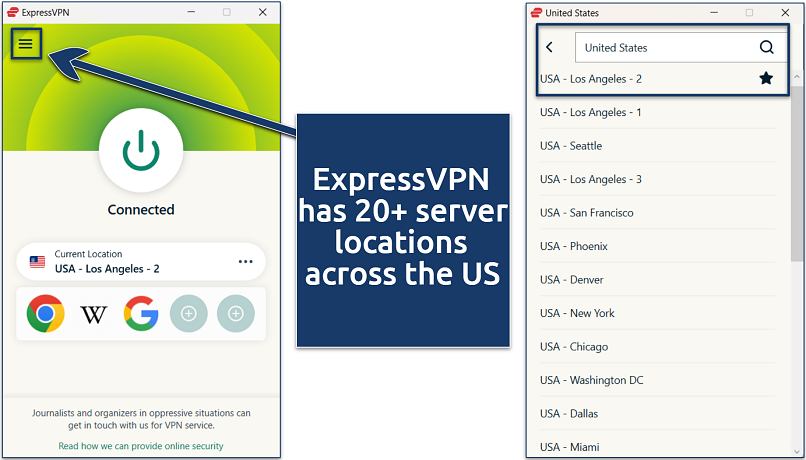This screenshot has height=460, width=806.
Task: Add a shortcut using last plus icon
Action: [236, 314]
